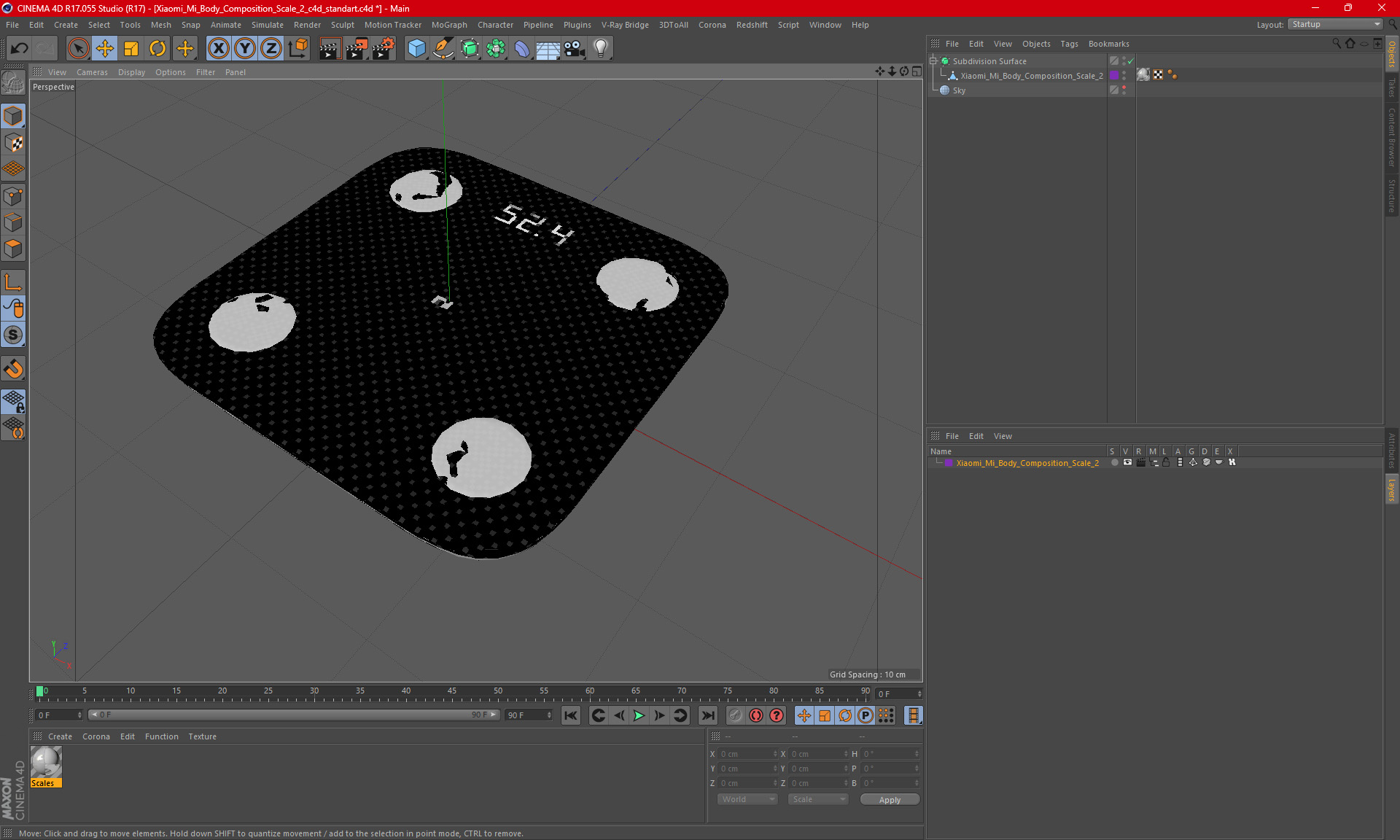Click frame 45 on the timeline

click(452, 693)
